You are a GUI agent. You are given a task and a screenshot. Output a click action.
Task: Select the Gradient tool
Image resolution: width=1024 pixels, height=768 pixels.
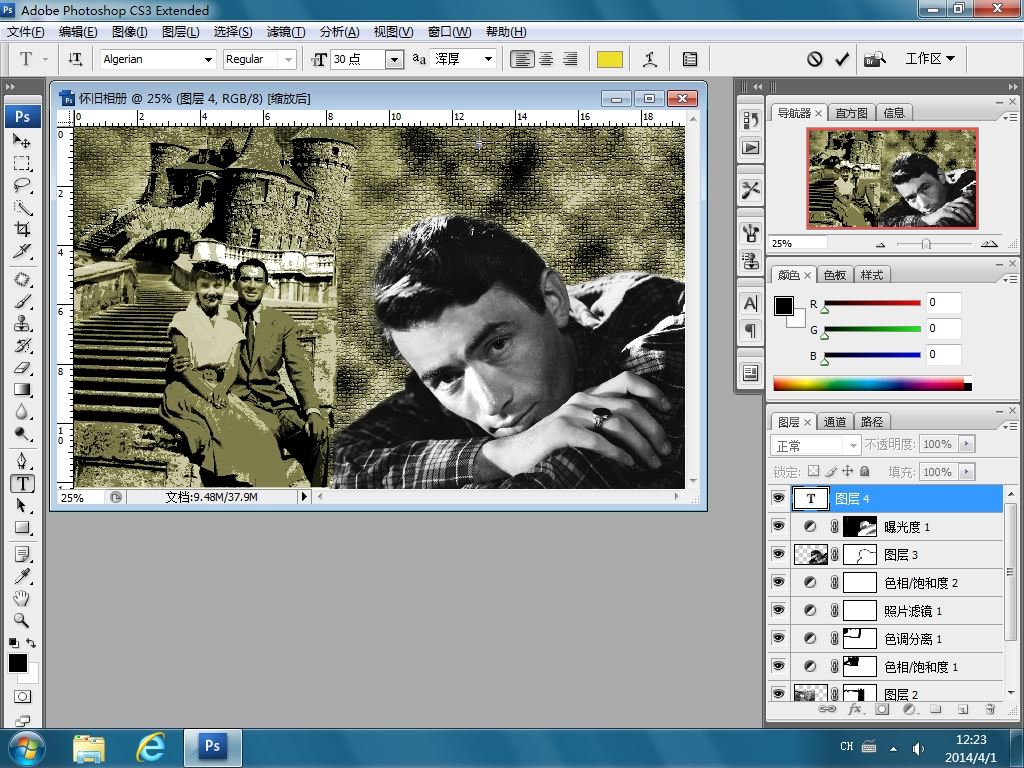click(22, 390)
